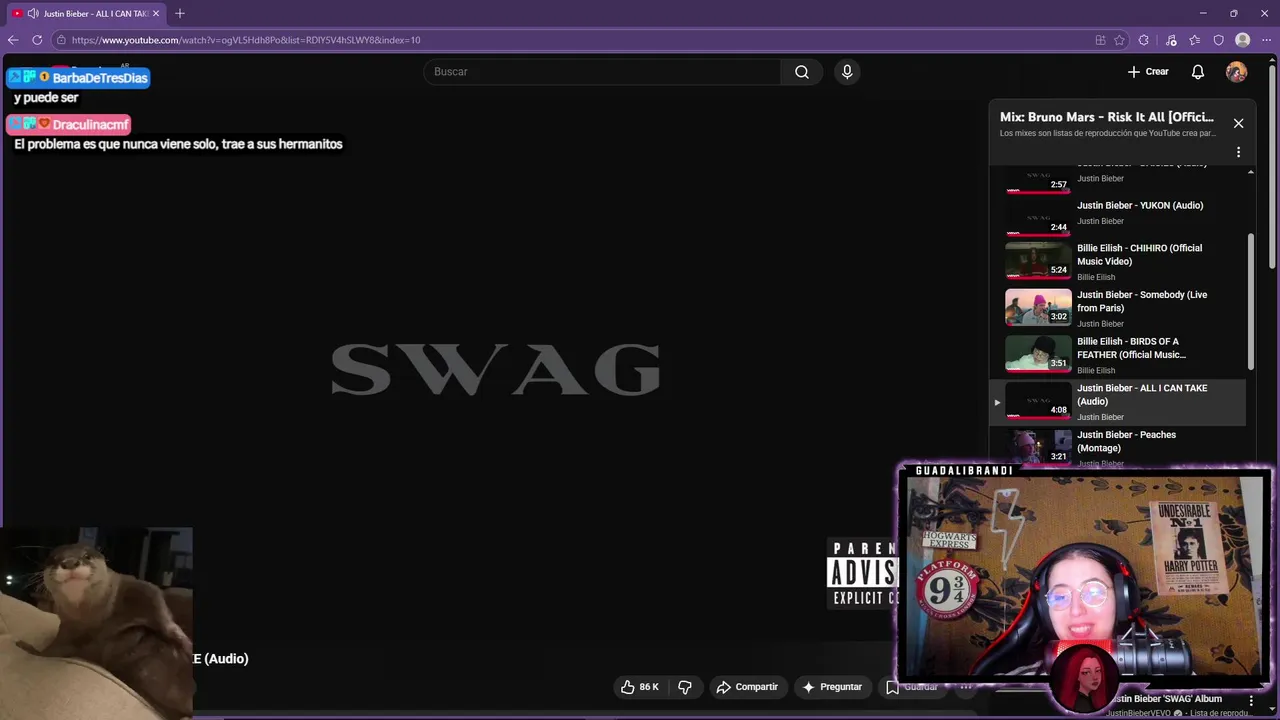Mute the tab using the speaker icon
This screenshot has width=1280, height=720.
pyautogui.click(x=33, y=13)
